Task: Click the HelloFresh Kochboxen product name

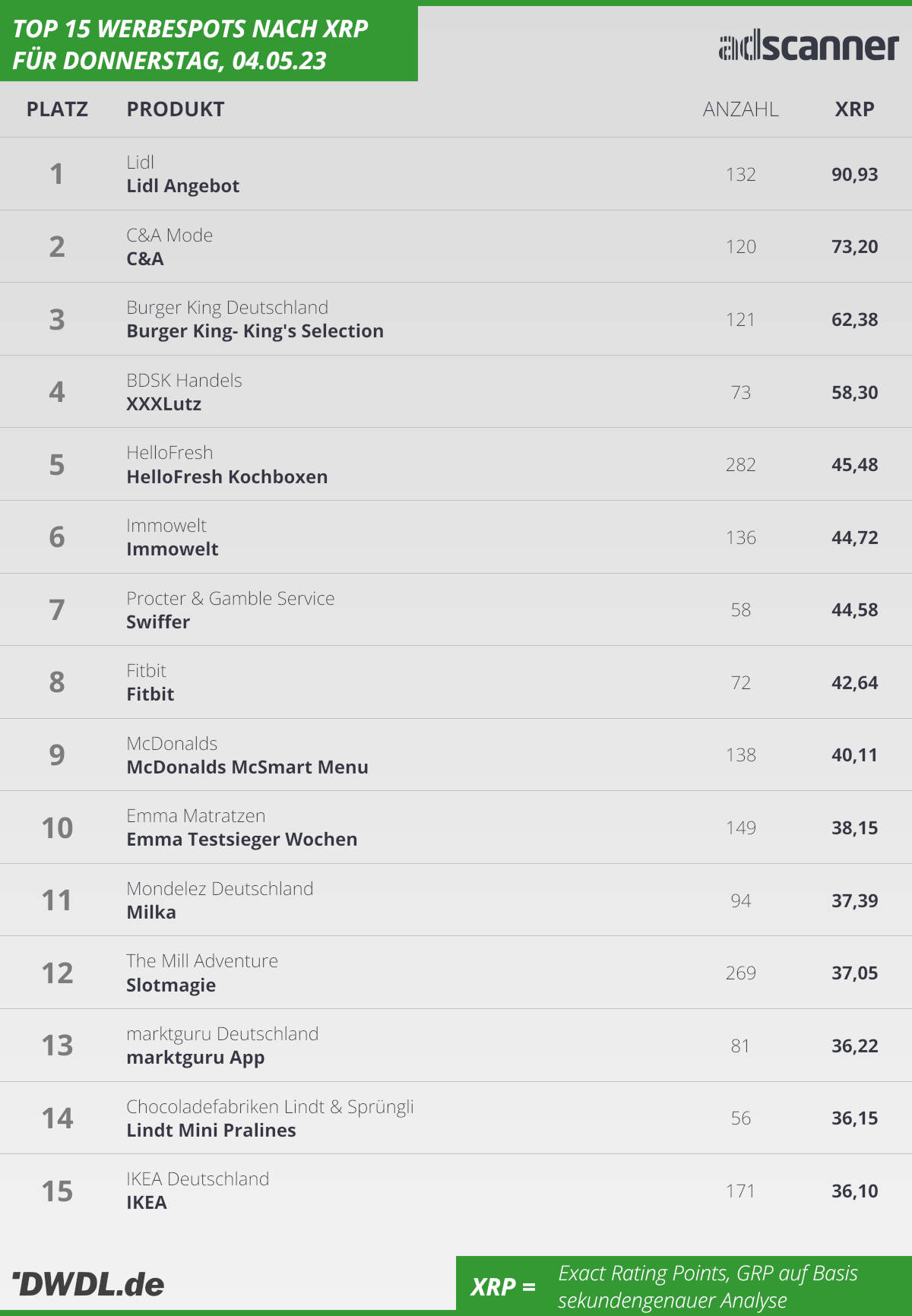Action: pos(227,476)
